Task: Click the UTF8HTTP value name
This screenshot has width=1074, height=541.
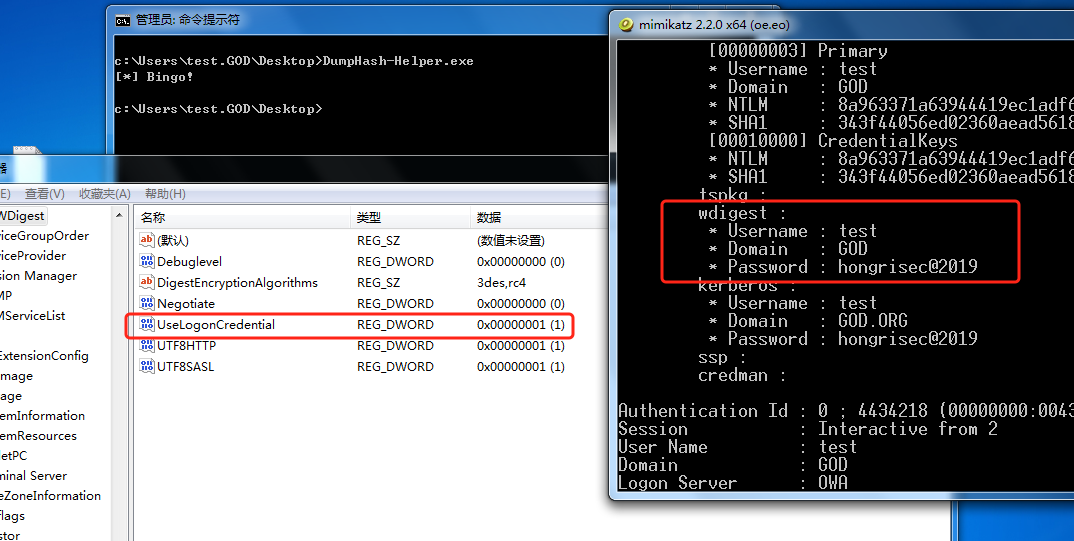Action: point(186,346)
